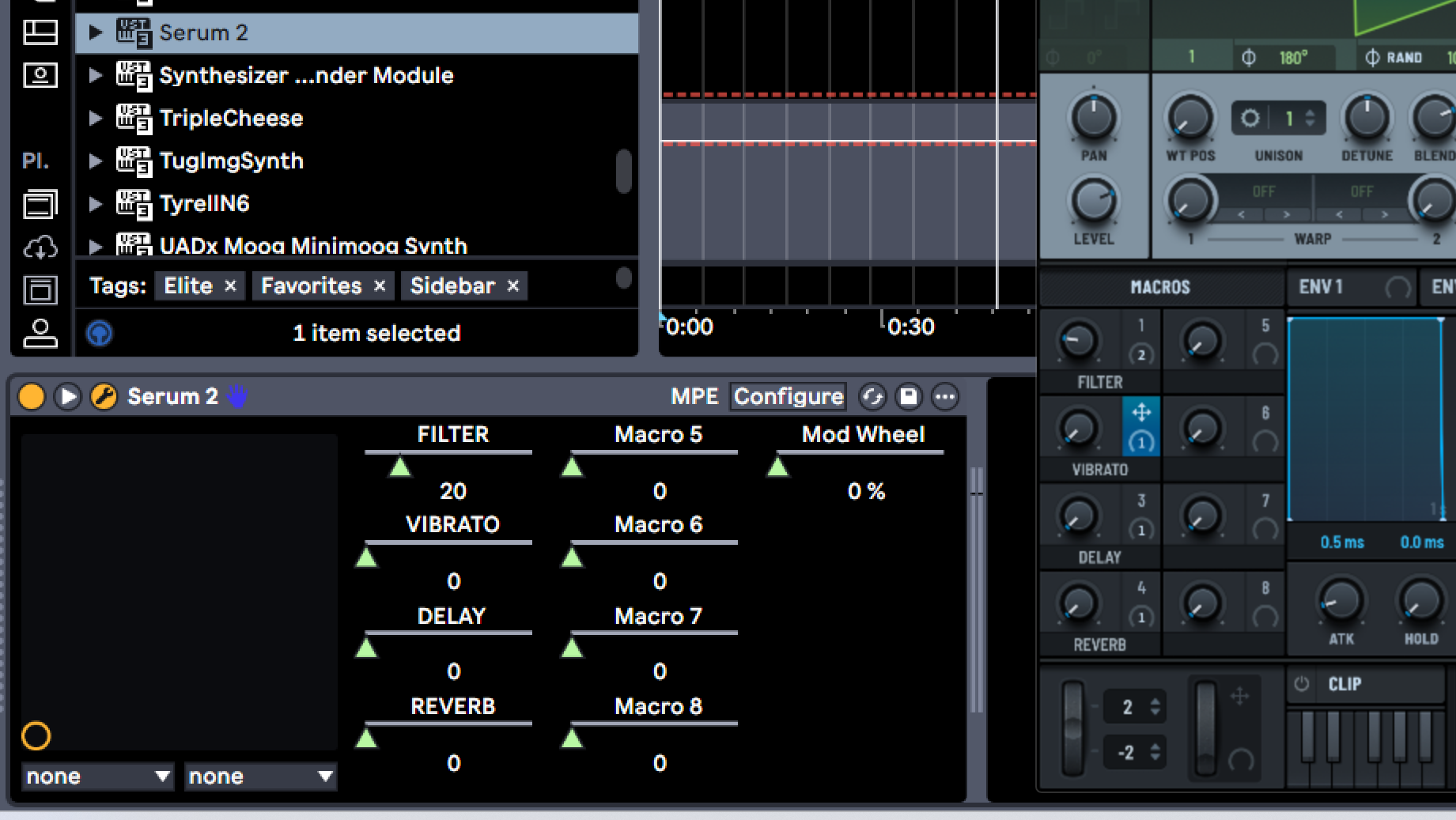This screenshot has height=820, width=1456.
Task: Select TyrellN6 in the browser list
Action: coord(205,203)
